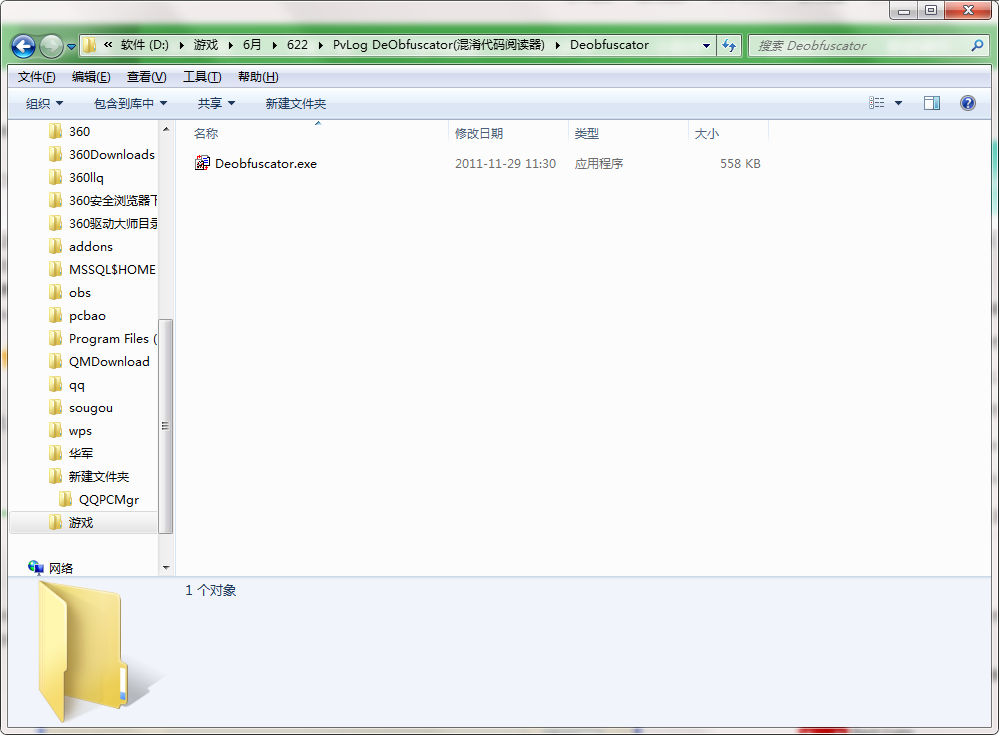Open the 查看(V) menu
This screenshot has width=999, height=735.
tap(147, 77)
